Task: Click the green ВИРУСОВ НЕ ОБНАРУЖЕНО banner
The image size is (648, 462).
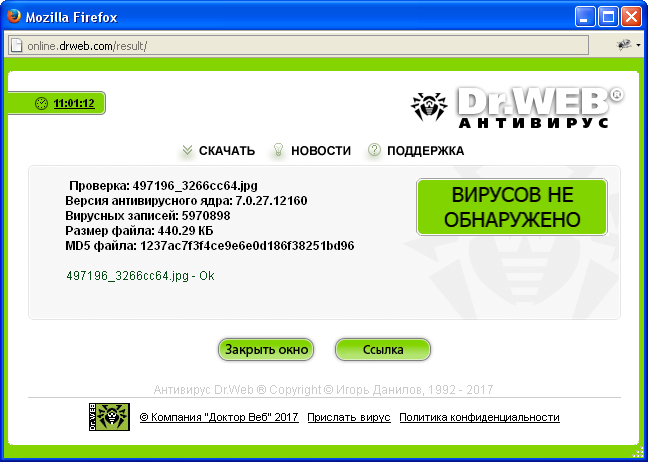Action: click(x=511, y=207)
